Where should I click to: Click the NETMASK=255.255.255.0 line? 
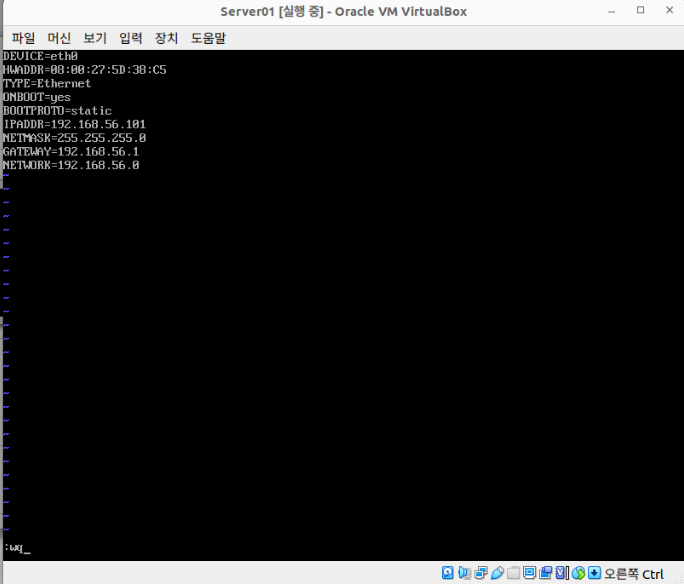point(74,138)
